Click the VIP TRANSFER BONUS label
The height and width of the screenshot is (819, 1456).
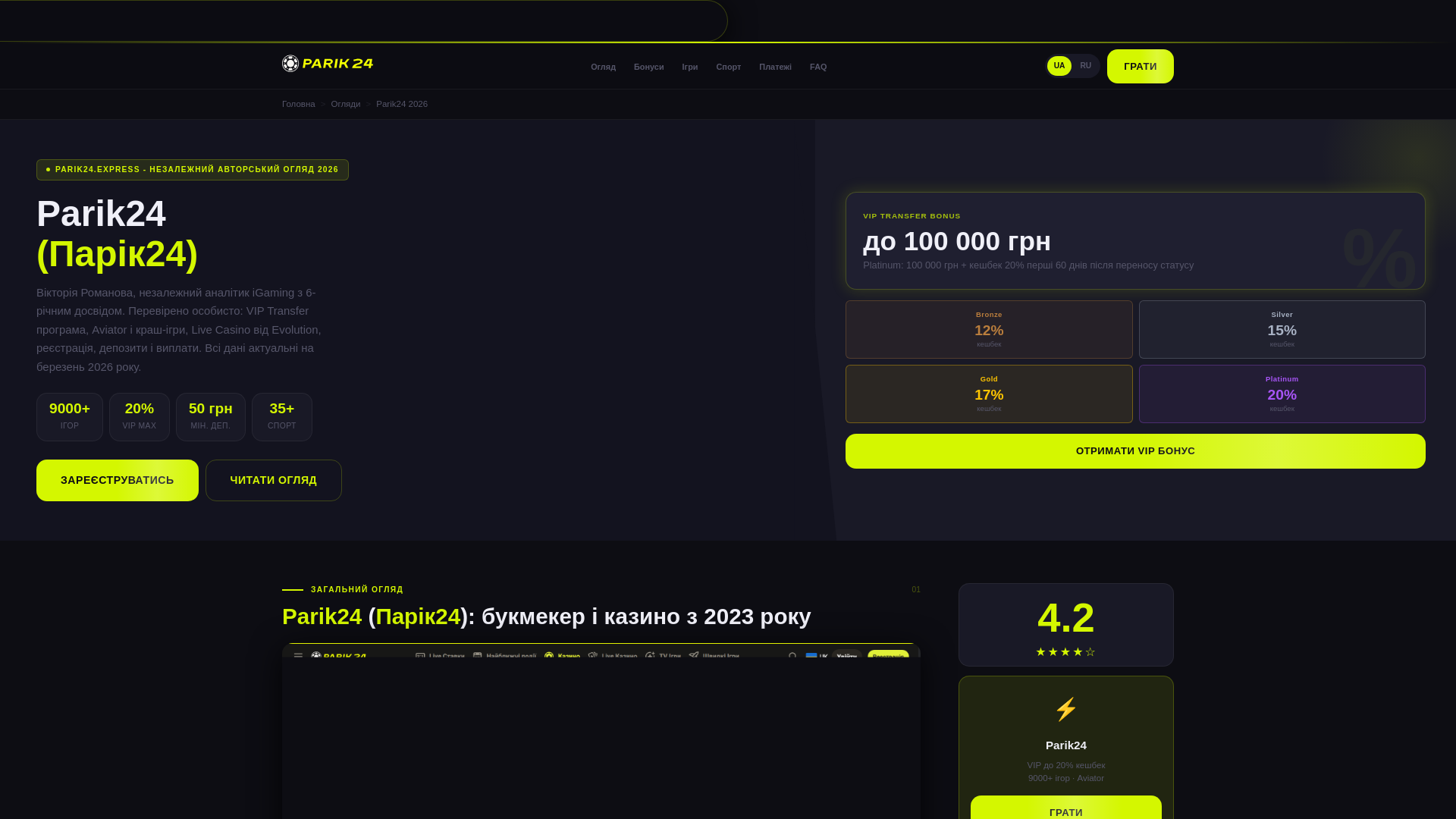[912, 216]
